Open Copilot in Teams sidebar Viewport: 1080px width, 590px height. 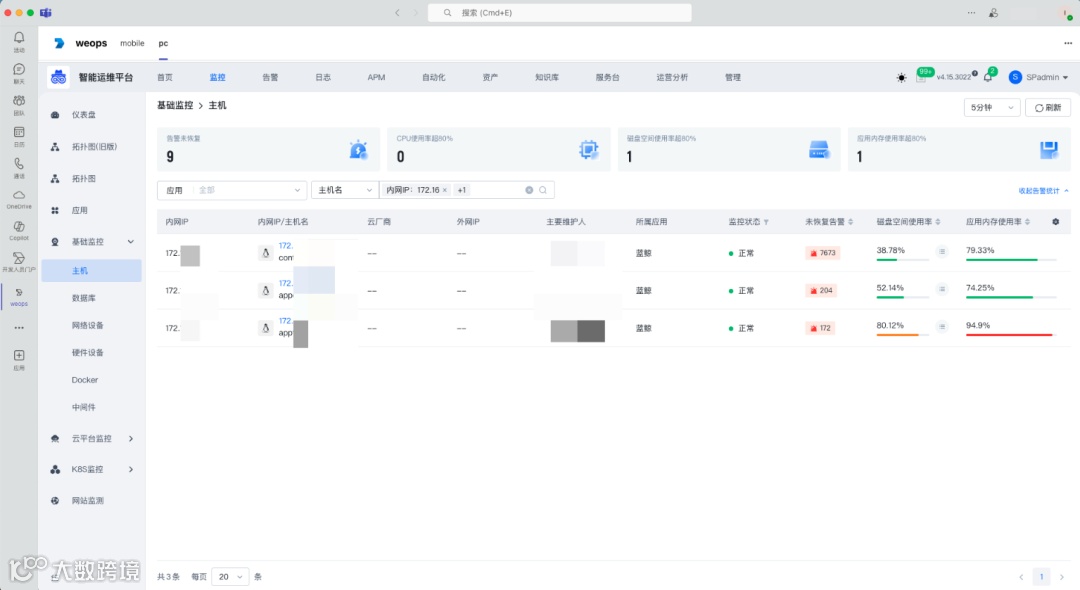pyautogui.click(x=19, y=226)
